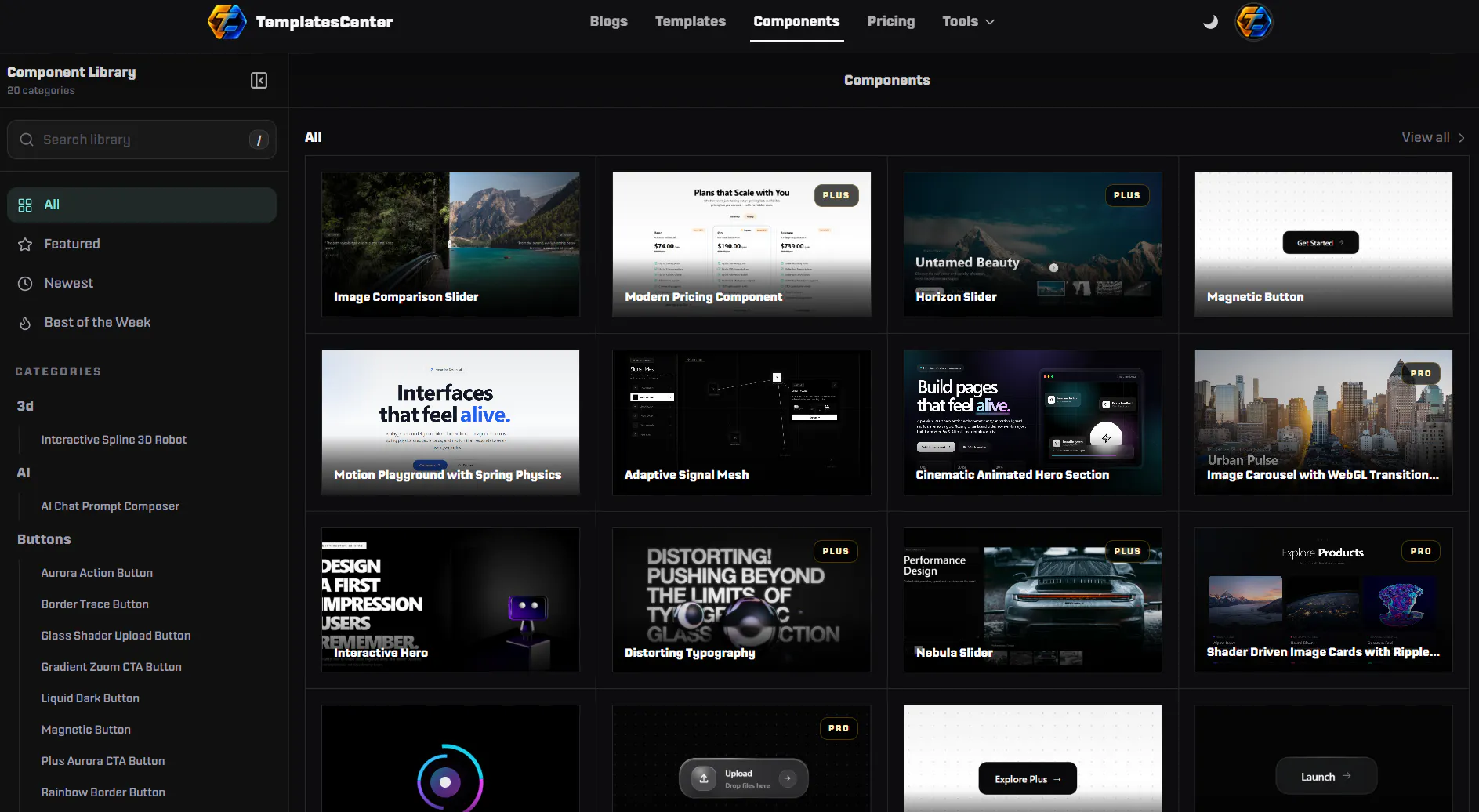This screenshot has height=812, width=1479.
Task: Open Aurora Action Button item
Action: point(97,573)
